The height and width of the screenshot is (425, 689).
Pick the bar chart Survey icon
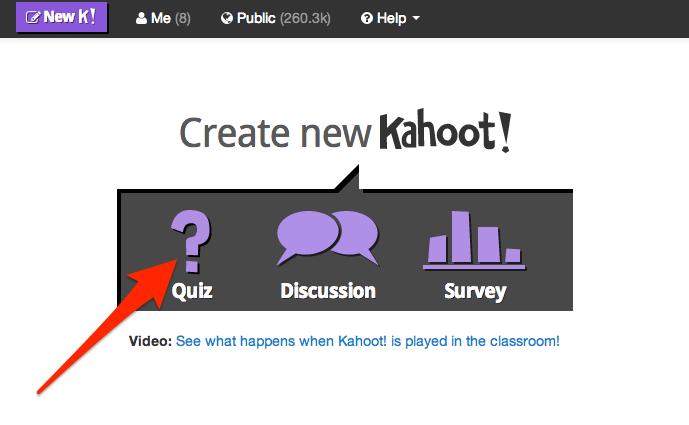coord(475,240)
